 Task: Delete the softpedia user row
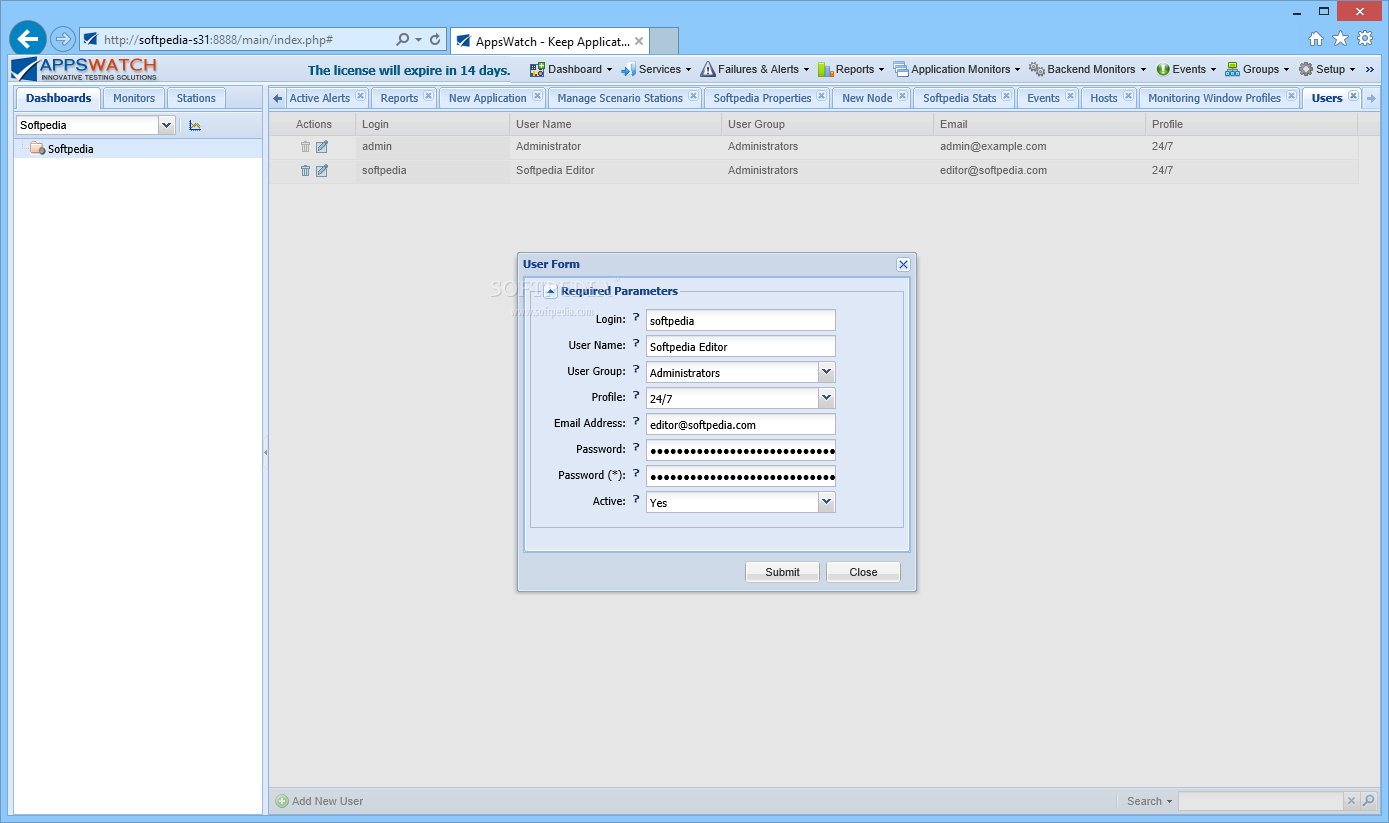[x=306, y=171]
